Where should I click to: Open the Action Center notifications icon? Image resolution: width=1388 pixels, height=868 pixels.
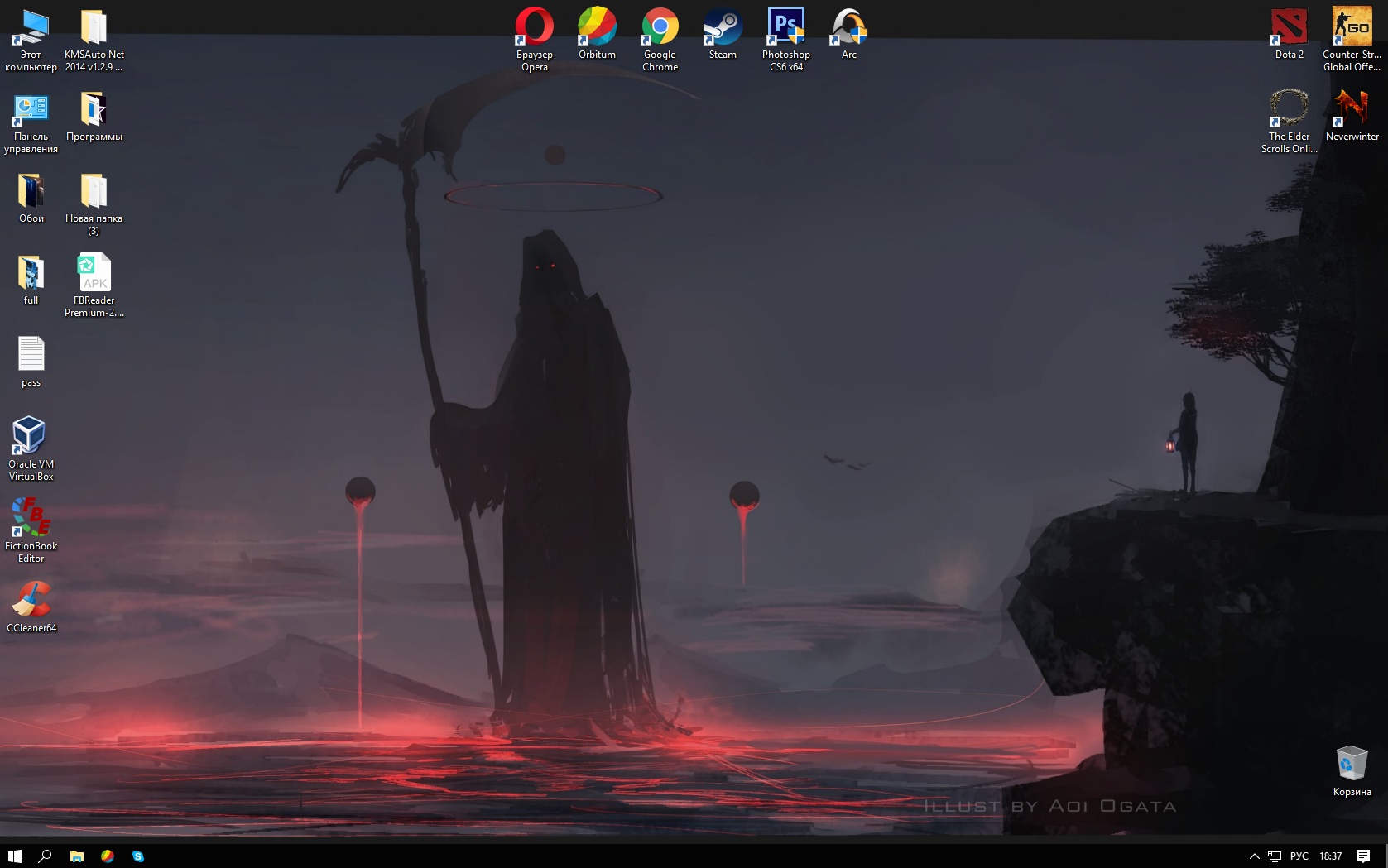click(x=1363, y=856)
